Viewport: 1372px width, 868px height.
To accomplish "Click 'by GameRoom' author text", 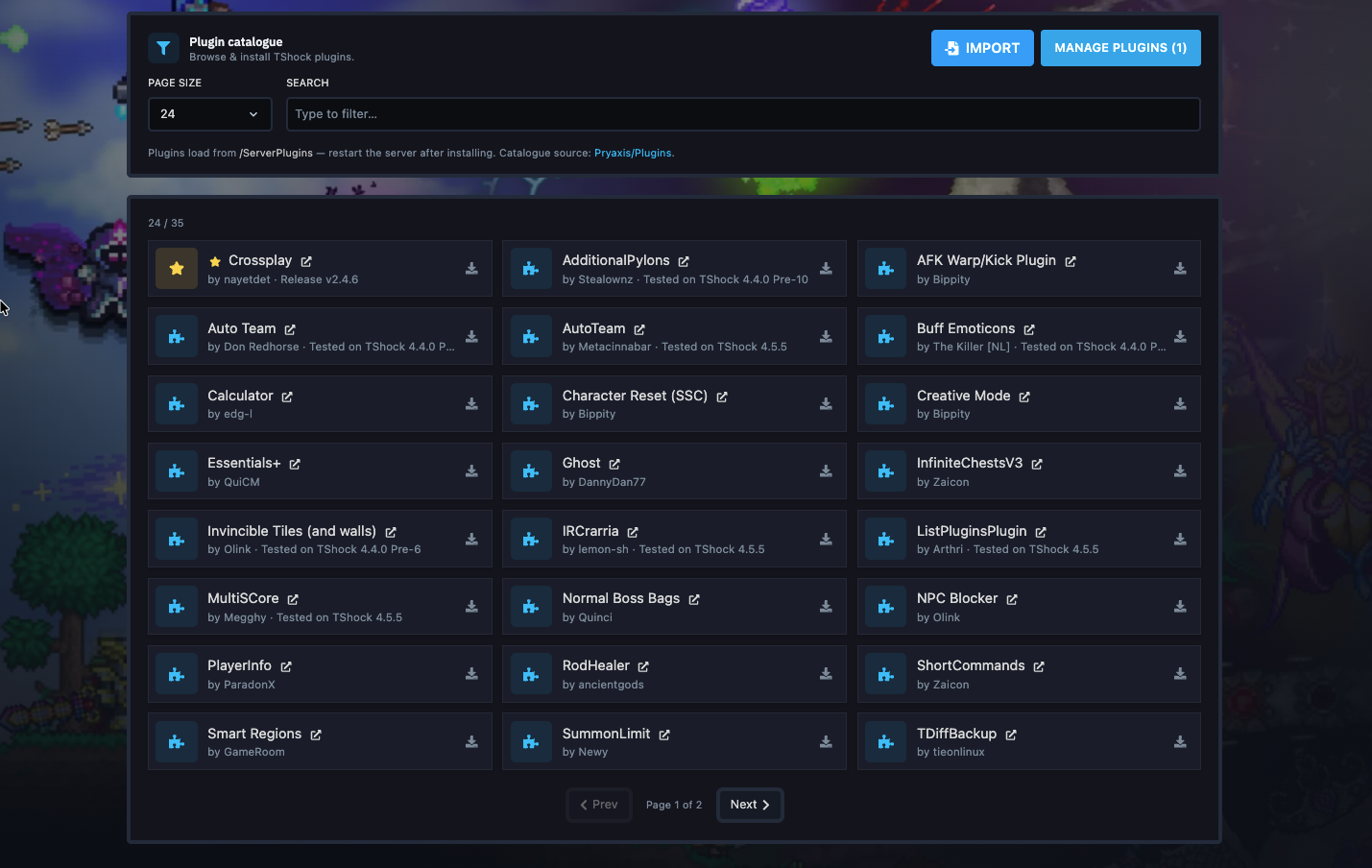I will [x=246, y=752].
